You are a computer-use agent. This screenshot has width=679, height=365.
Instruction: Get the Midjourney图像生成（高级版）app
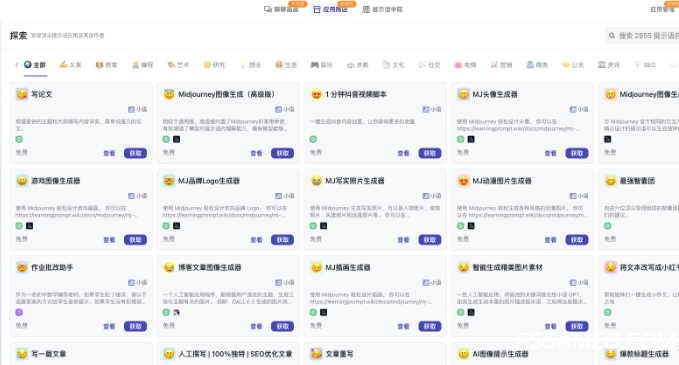[282, 153]
